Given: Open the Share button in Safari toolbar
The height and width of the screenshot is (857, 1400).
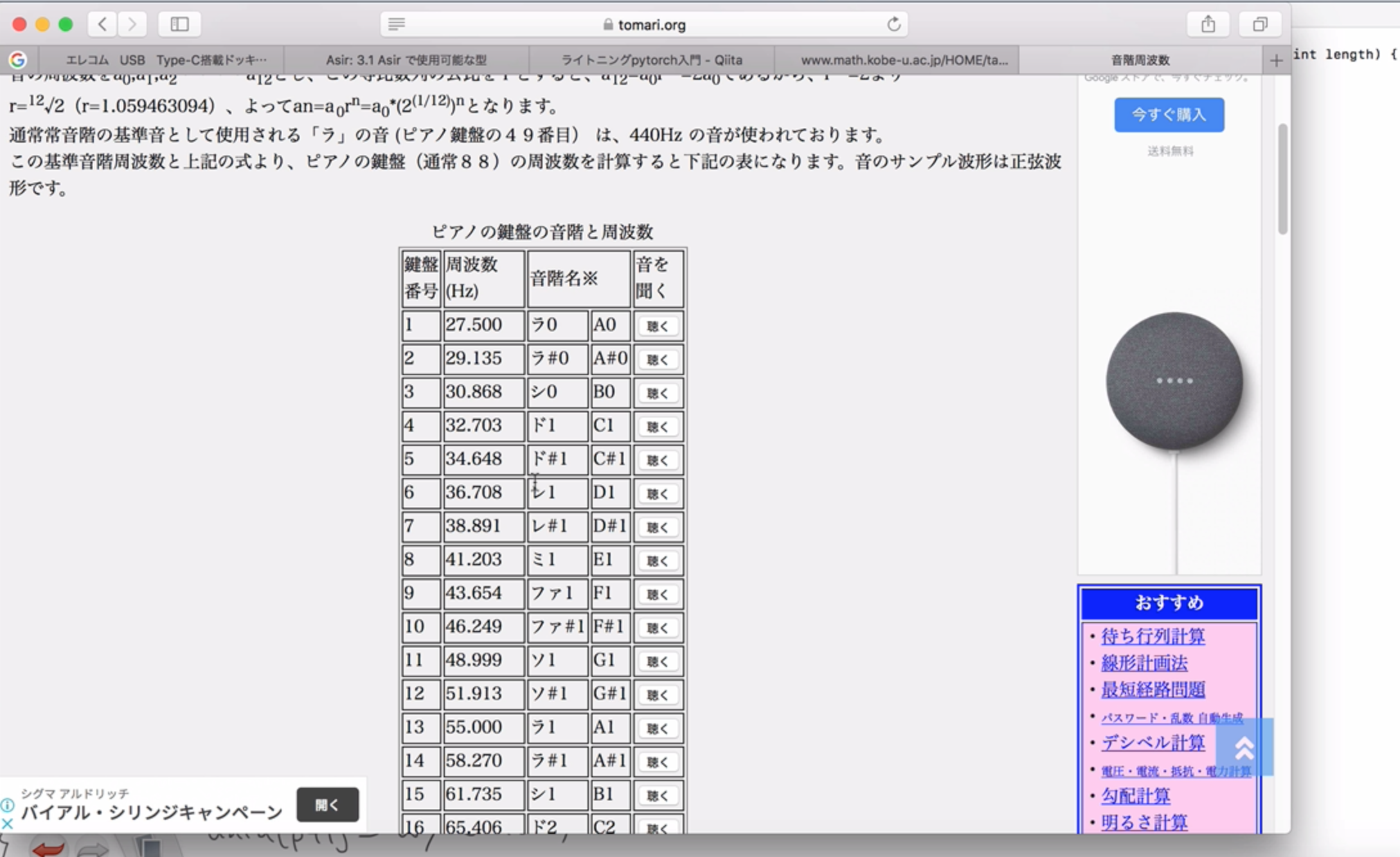Looking at the screenshot, I should tap(1208, 24).
